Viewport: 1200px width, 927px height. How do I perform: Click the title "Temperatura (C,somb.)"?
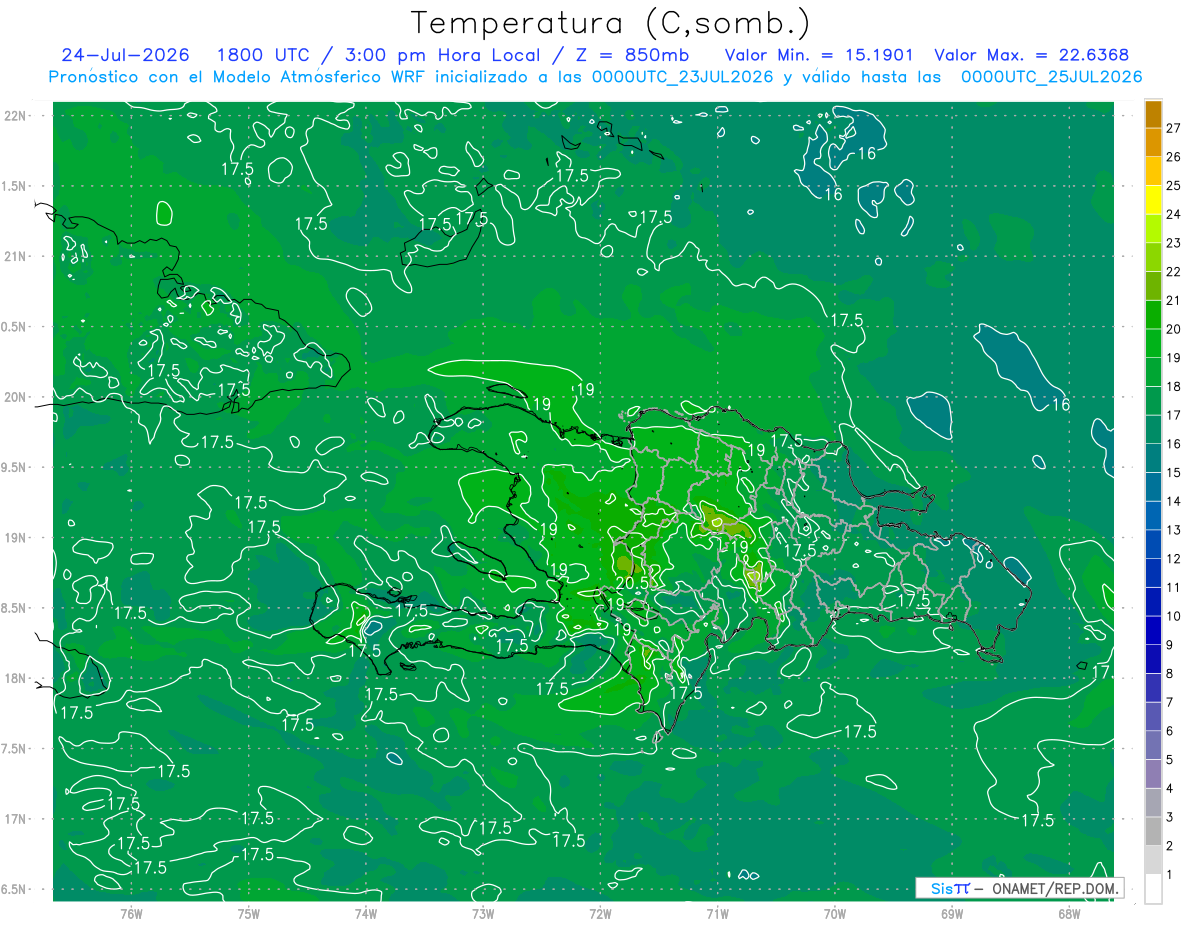point(610,23)
